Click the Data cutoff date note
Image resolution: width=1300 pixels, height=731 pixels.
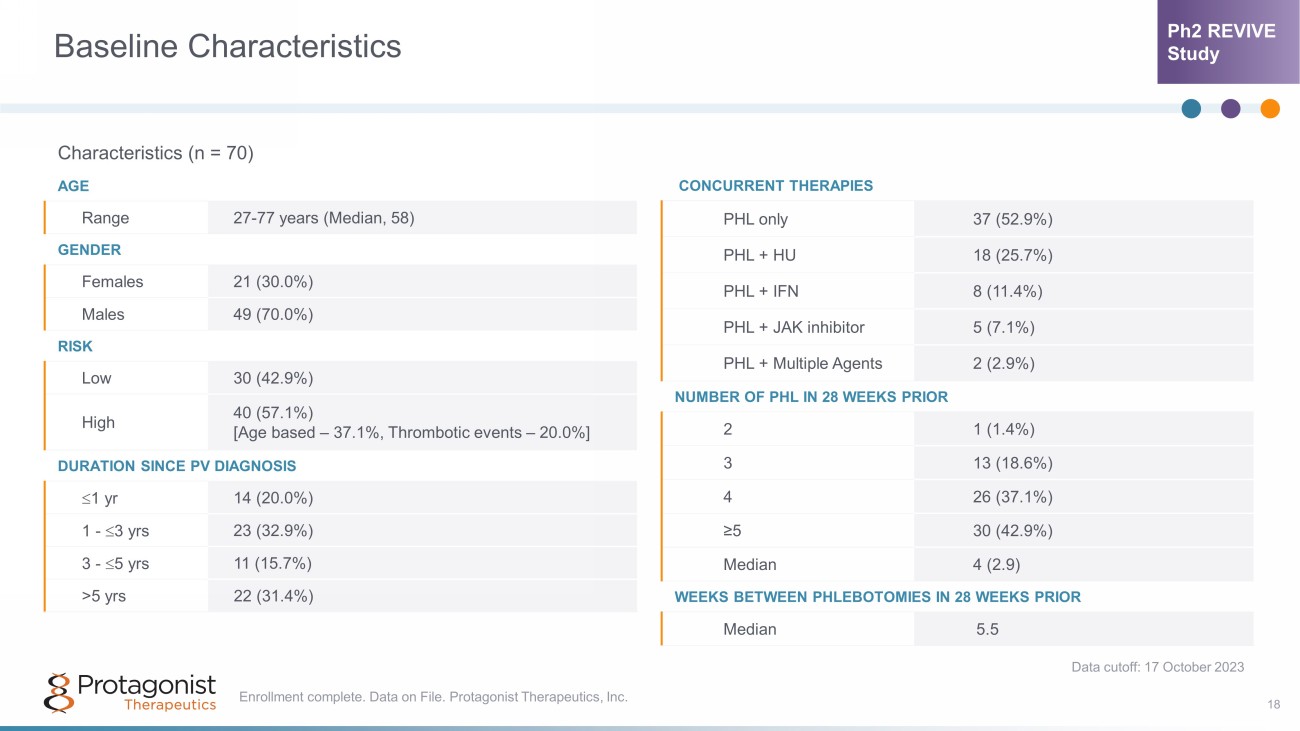pyautogui.click(x=1157, y=667)
